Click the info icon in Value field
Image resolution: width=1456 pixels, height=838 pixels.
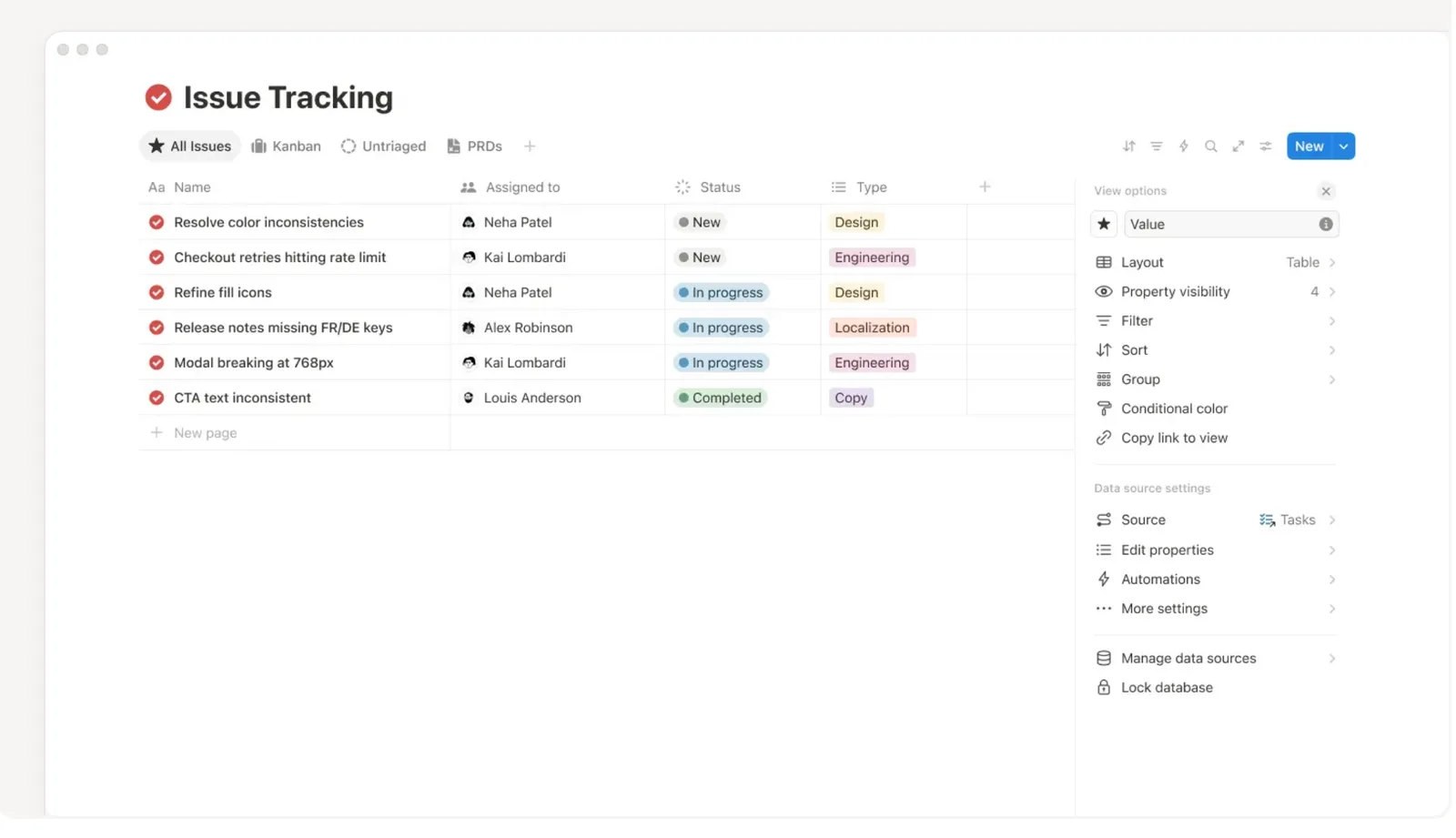point(1326,224)
